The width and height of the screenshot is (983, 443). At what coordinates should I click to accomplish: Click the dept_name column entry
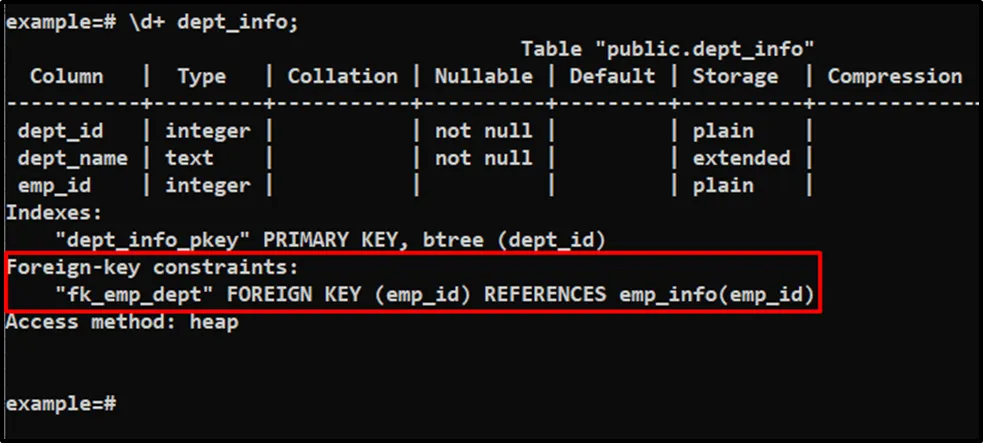point(73,158)
